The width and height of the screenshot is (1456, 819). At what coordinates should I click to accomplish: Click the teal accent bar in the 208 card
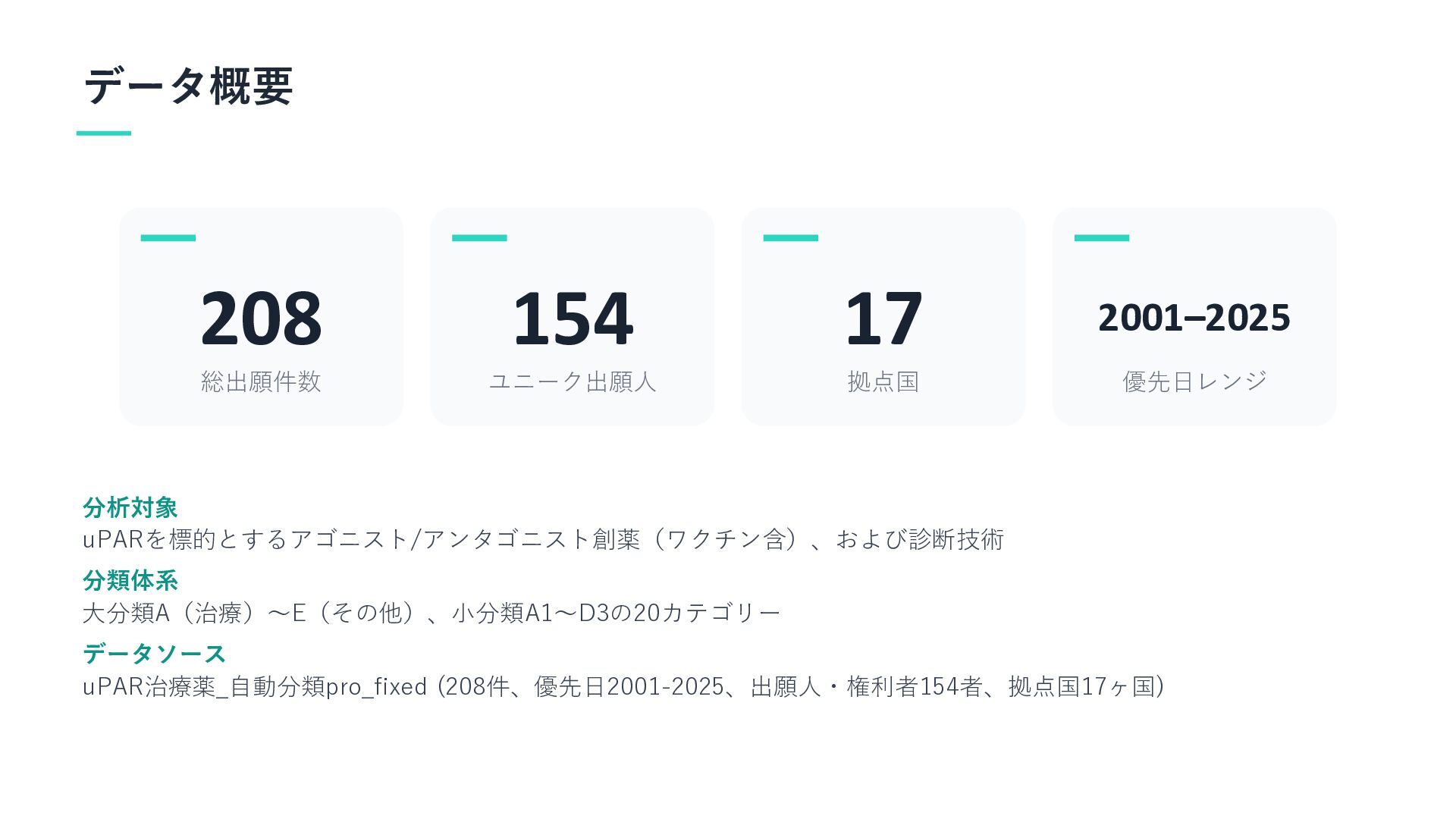(168, 238)
